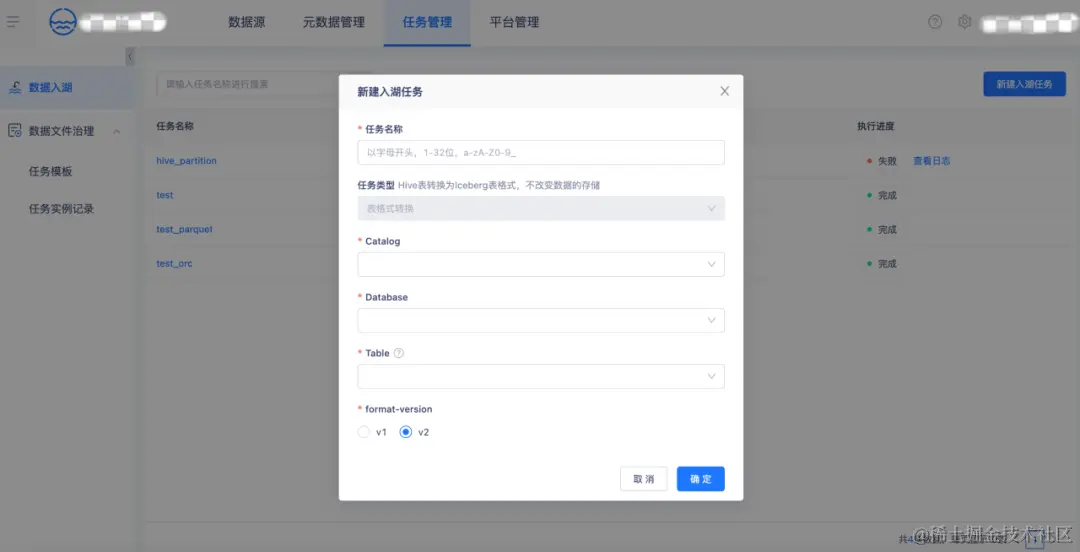Open 任务实例记录 in the sidebar
Screen dimensions: 1080x552
pyautogui.click(x=61, y=209)
